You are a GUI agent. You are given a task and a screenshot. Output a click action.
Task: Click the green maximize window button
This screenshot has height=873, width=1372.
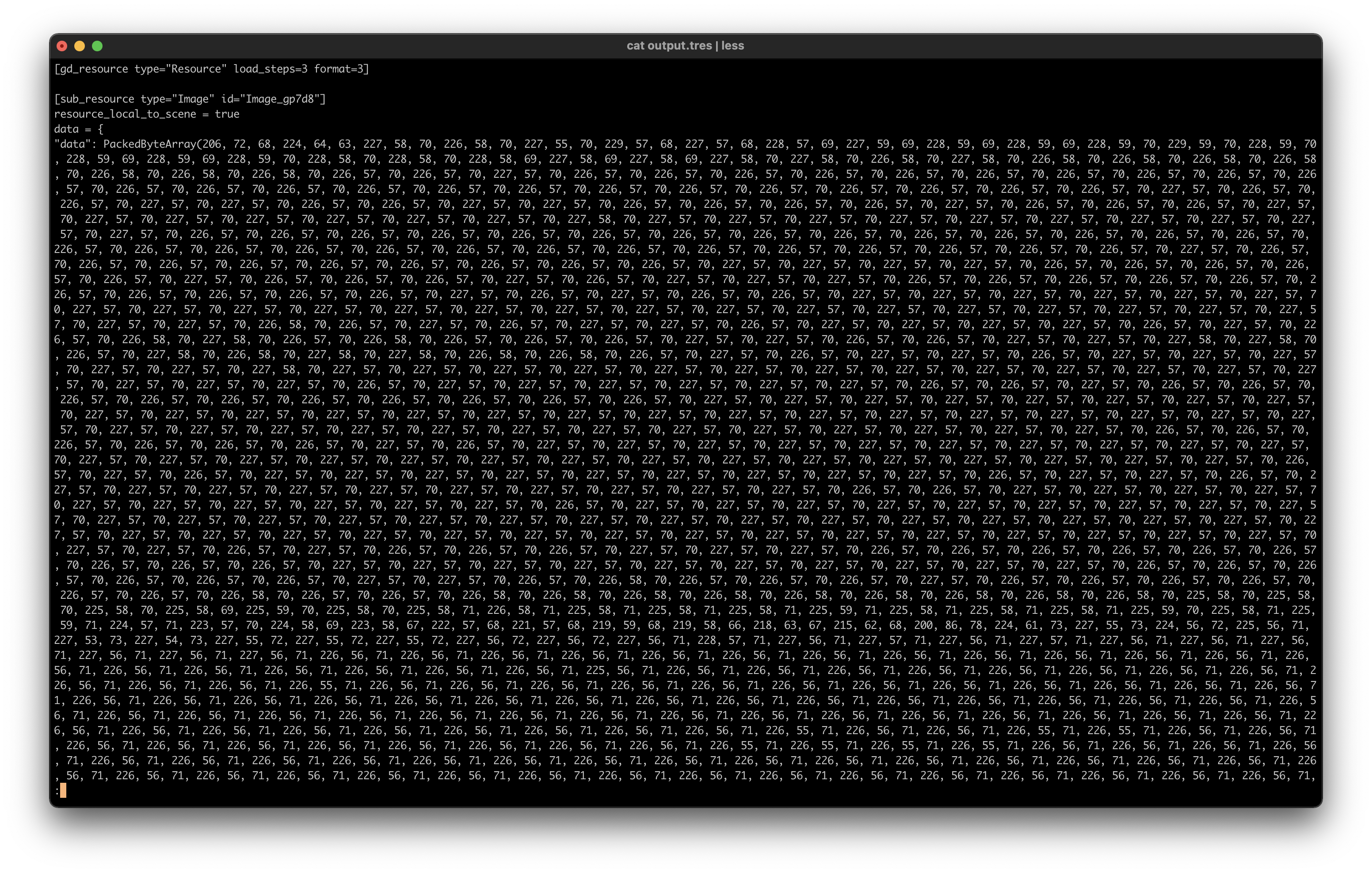(97, 46)
